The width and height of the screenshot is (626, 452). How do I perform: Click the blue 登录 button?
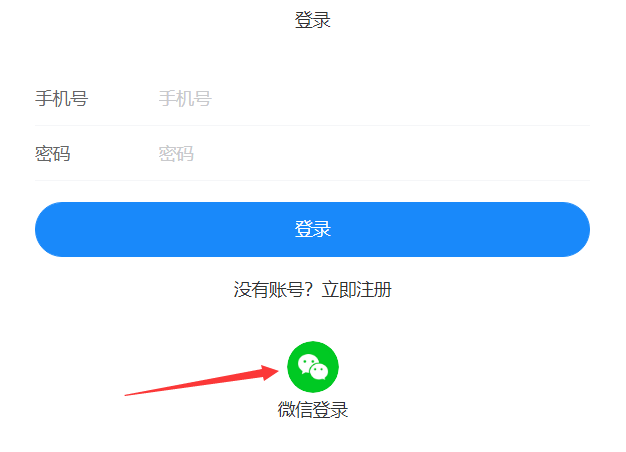(312, 230)
